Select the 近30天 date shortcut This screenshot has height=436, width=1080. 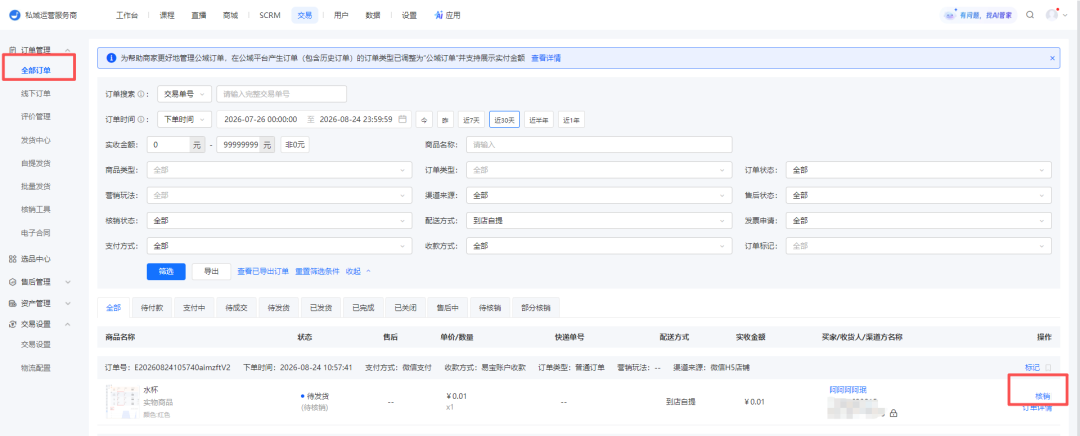505,120
